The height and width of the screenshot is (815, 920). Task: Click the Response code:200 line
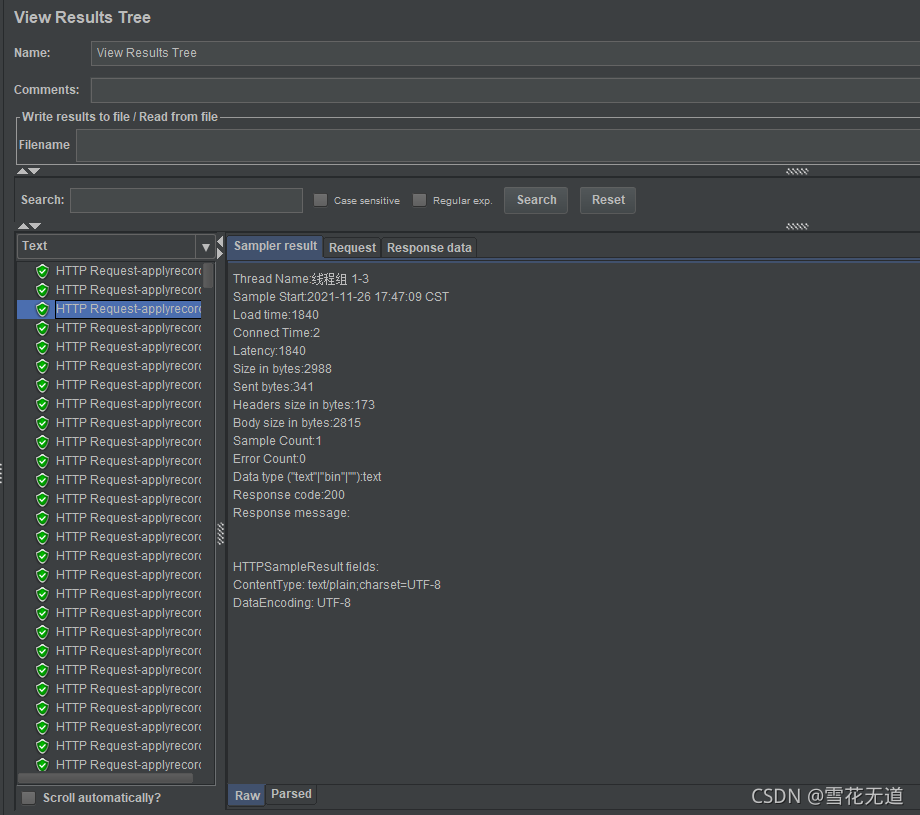(x=289, y=495)
